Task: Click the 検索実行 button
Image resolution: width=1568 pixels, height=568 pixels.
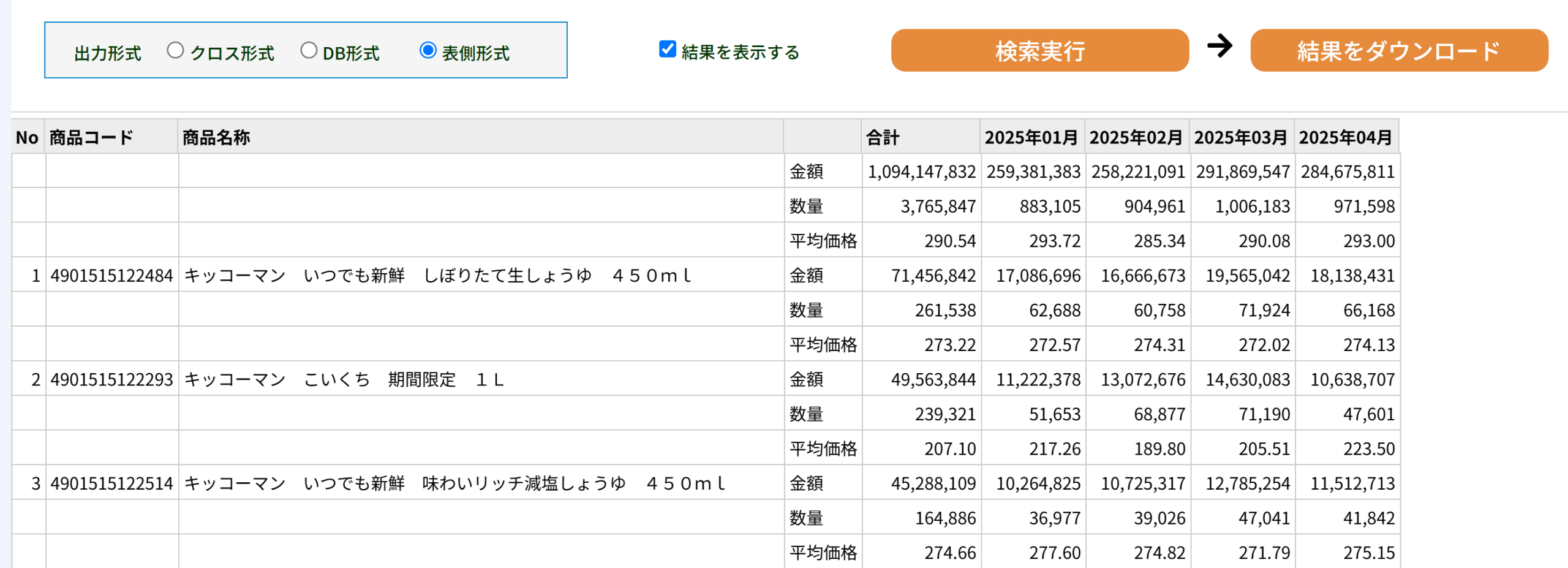Action: [x=1039, y=51]
